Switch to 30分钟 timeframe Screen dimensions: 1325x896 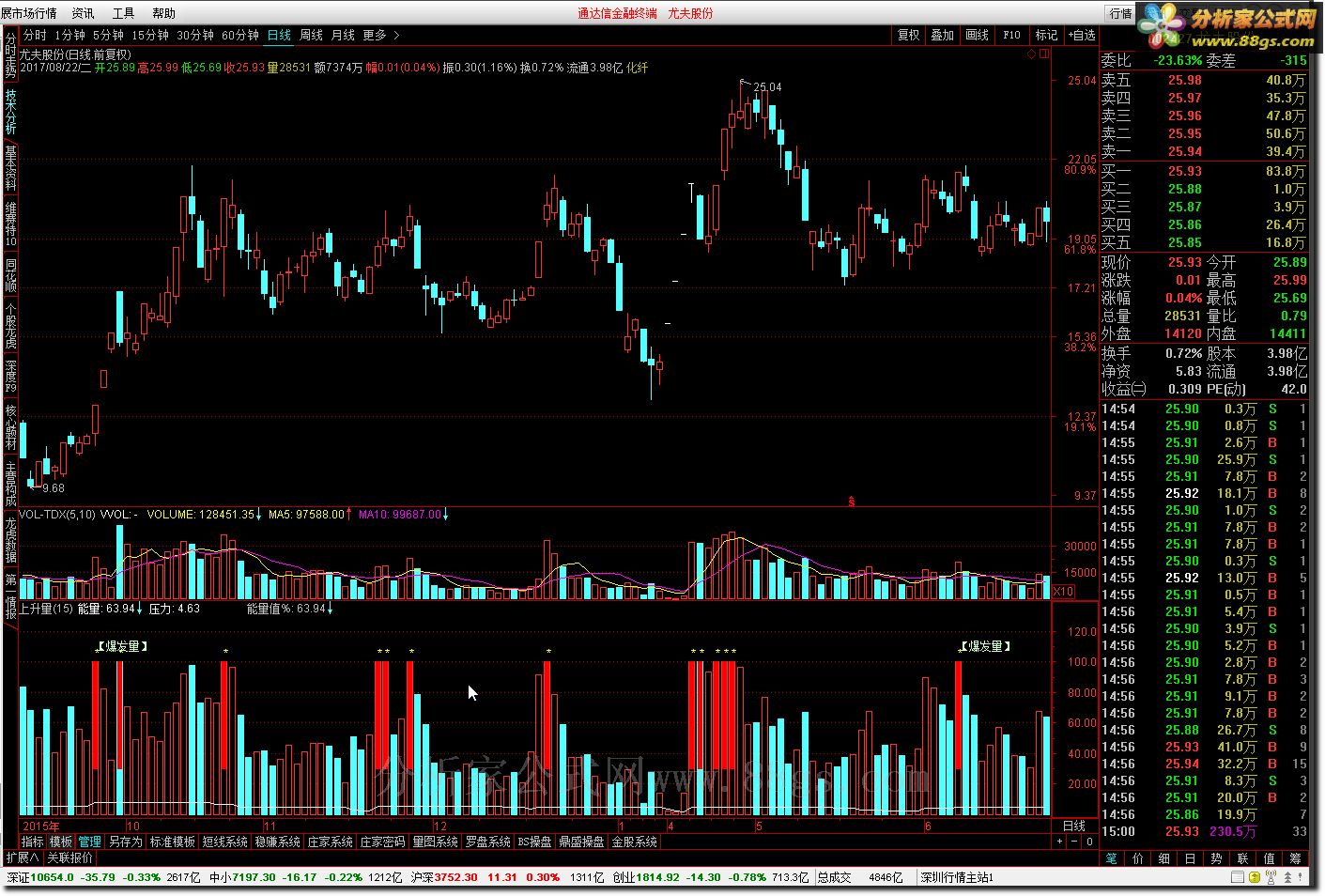(x=195, y=35)
